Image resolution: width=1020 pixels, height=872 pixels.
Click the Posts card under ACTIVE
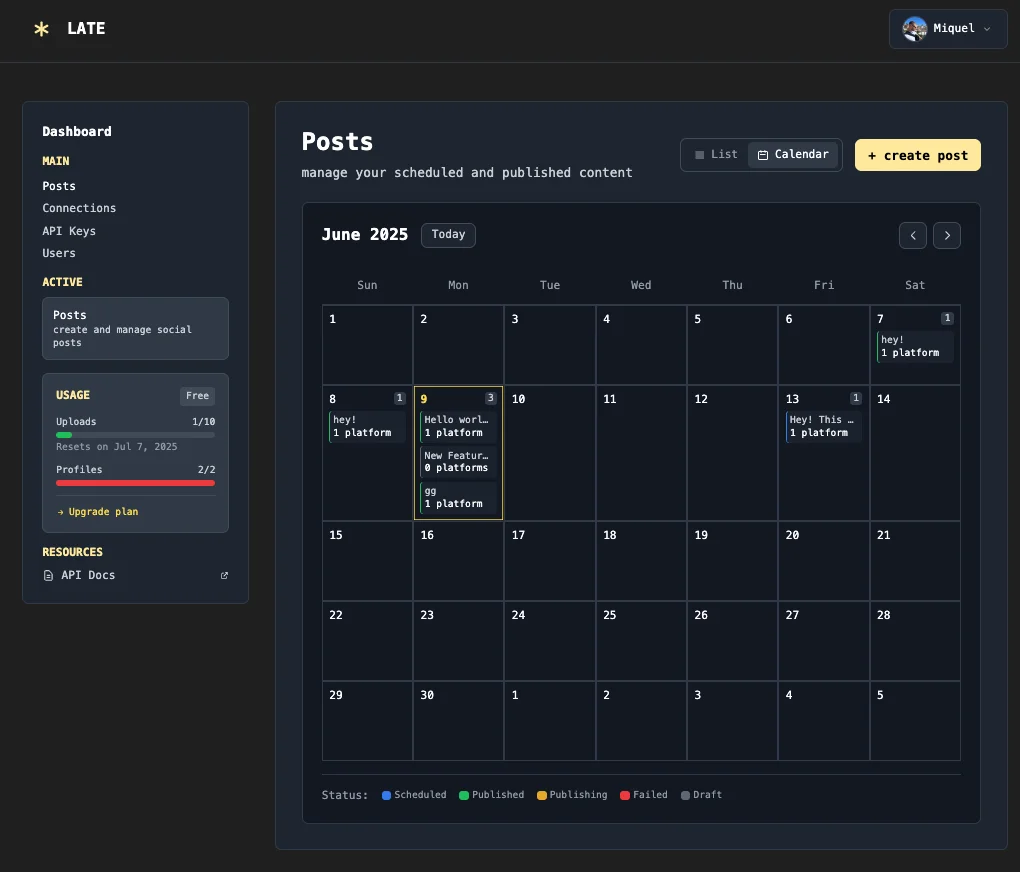pyautogui.click(x=135, y=328)
